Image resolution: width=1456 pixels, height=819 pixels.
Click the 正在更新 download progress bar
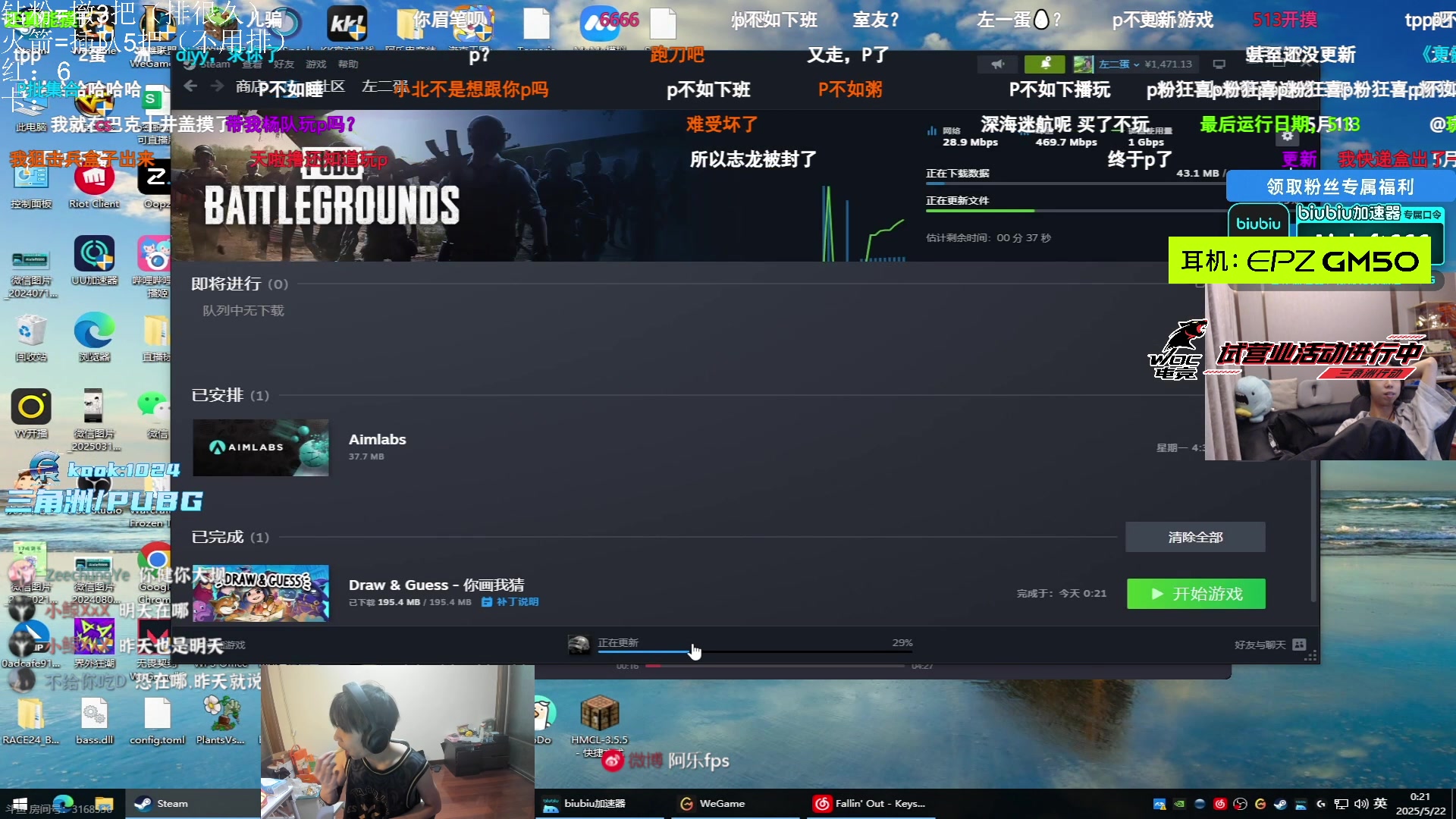point(755,651)
